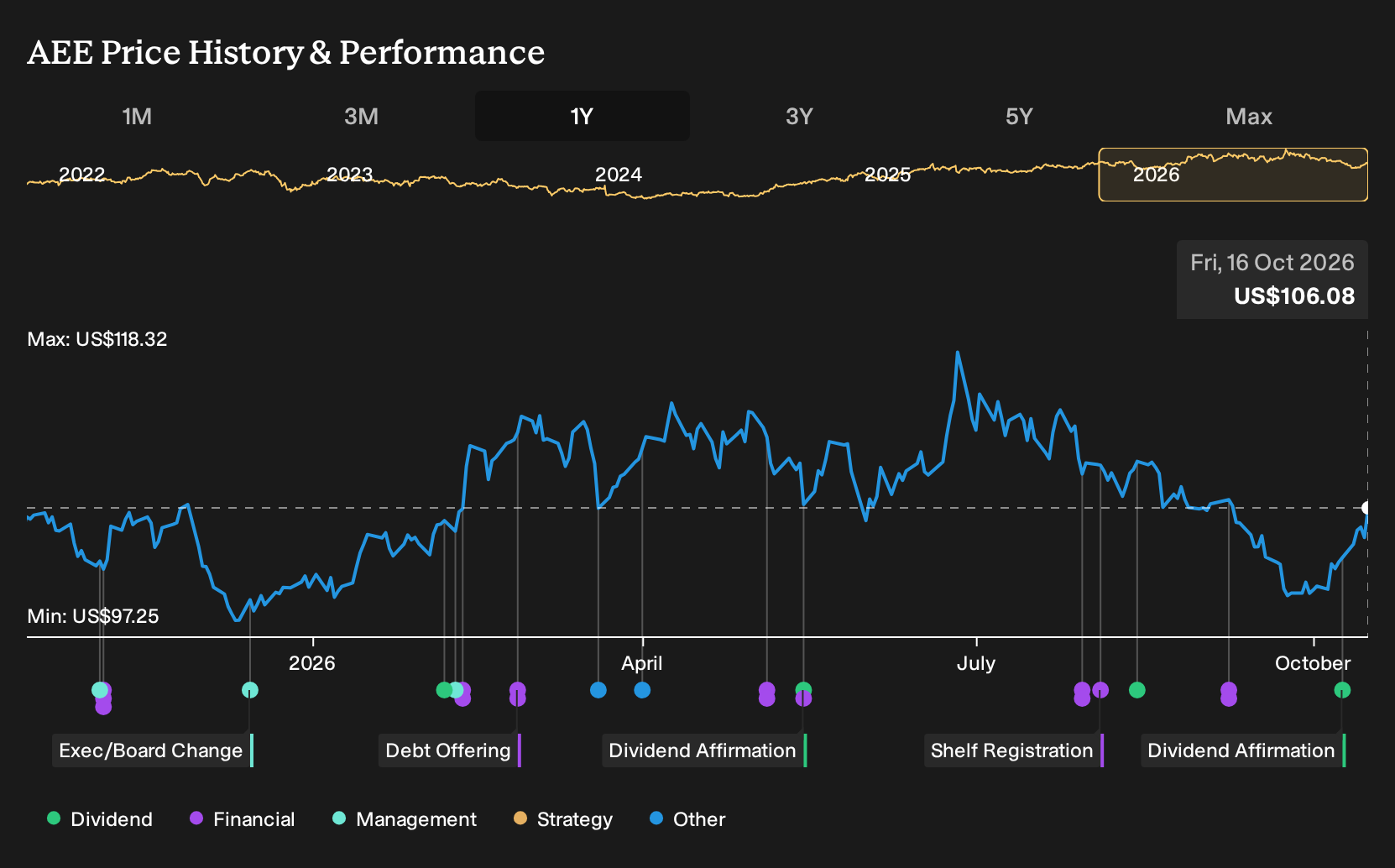Image resolution: width=1395 pixels, height=868 pixels.
Task: Open the Debt Offering event label
Action: 449,750
